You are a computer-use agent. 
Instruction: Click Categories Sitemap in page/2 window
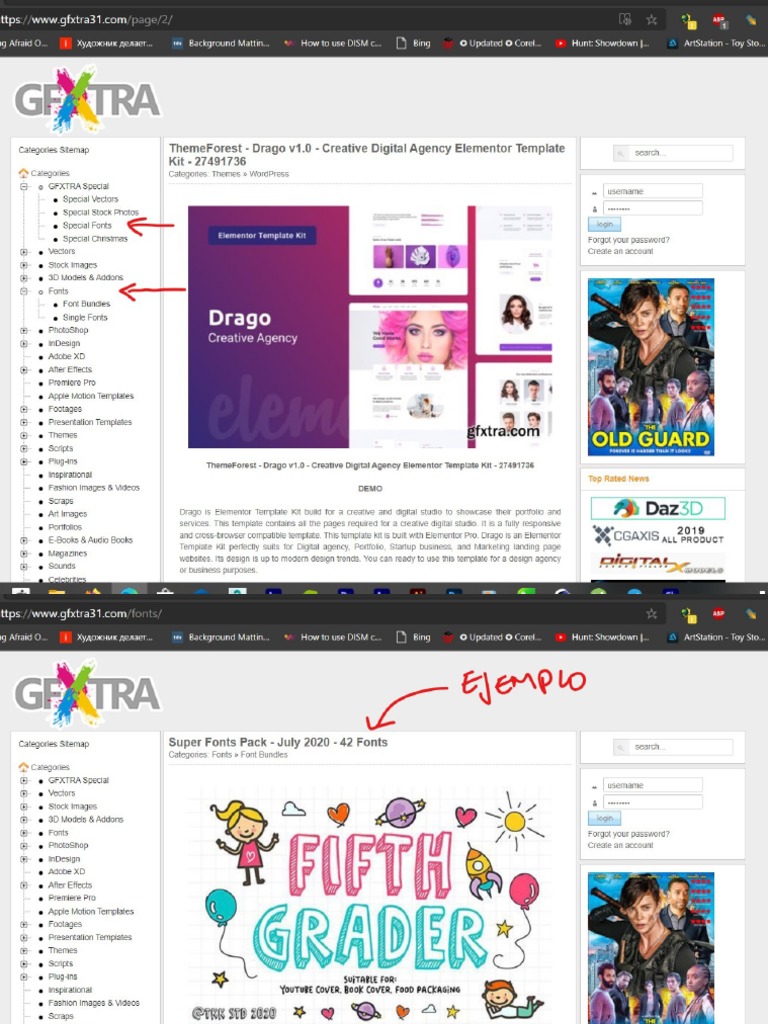(x=54, y=150)
